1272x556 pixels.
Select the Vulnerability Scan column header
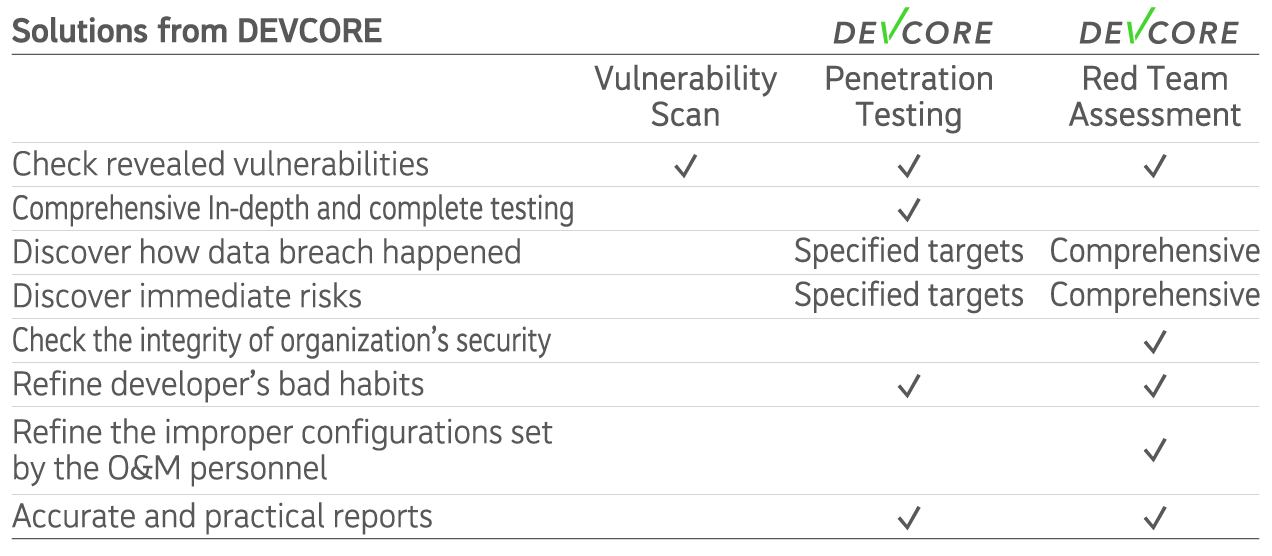click(686, 96)
